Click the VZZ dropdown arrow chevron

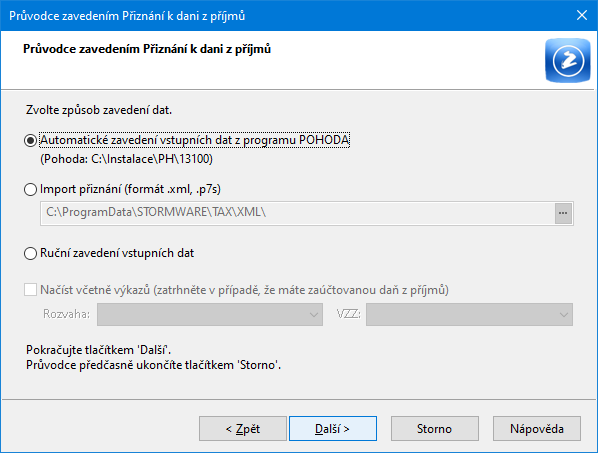(563, 315)
